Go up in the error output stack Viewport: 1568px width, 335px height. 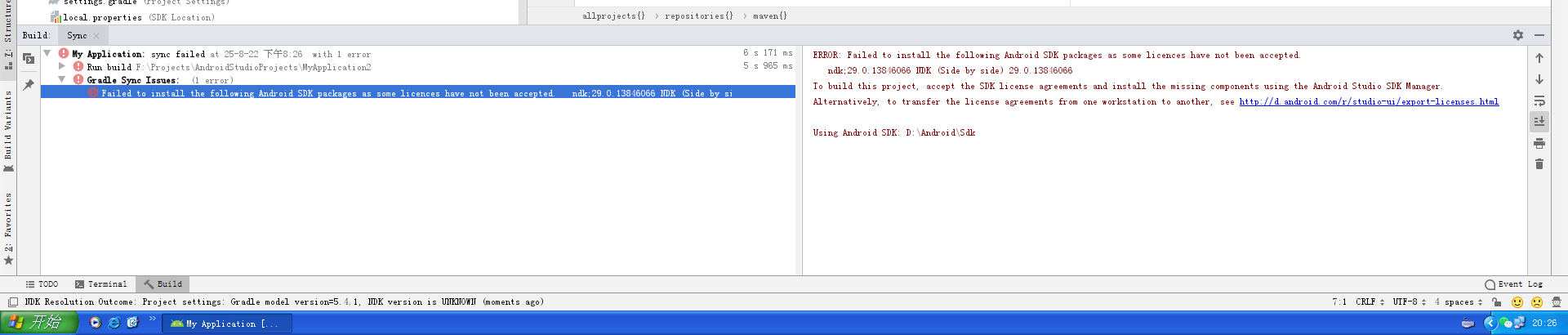tap(1539, 58)
